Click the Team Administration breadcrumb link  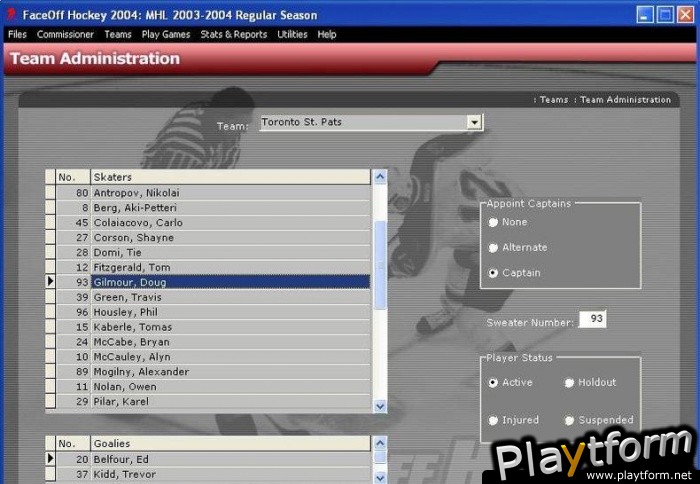click(x=625, y=100)
